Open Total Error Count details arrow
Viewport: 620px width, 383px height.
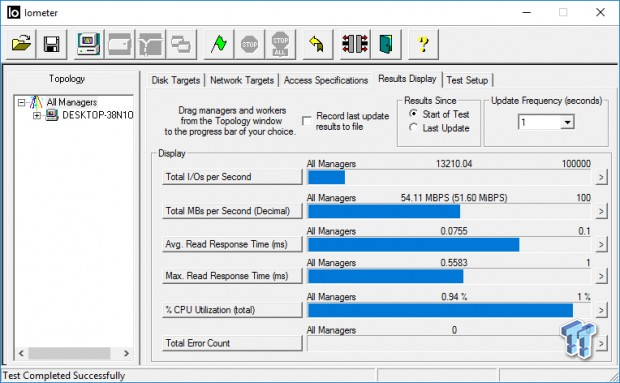(601, 343)
